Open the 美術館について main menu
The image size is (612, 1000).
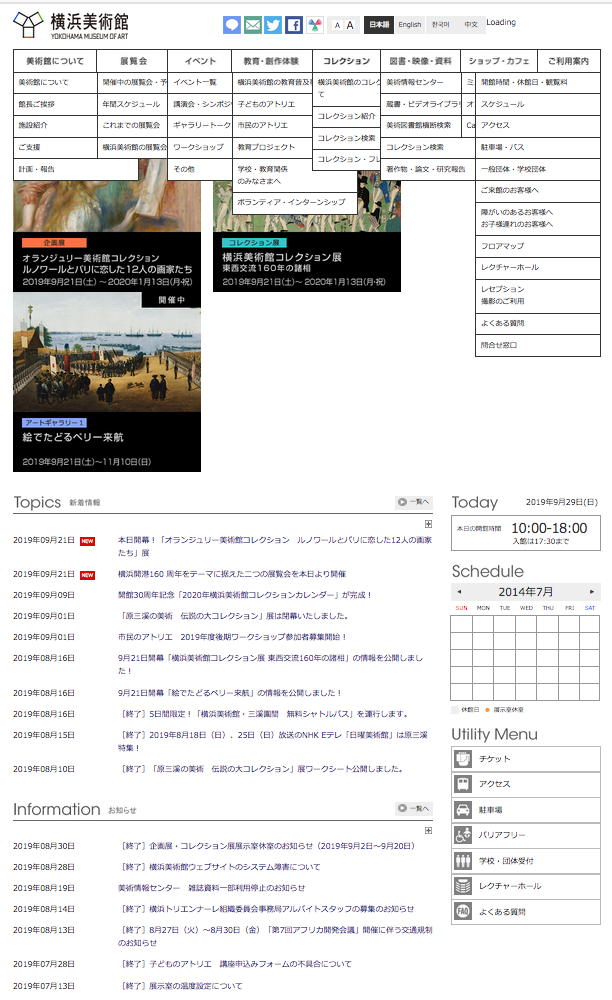tap(55, 61)
